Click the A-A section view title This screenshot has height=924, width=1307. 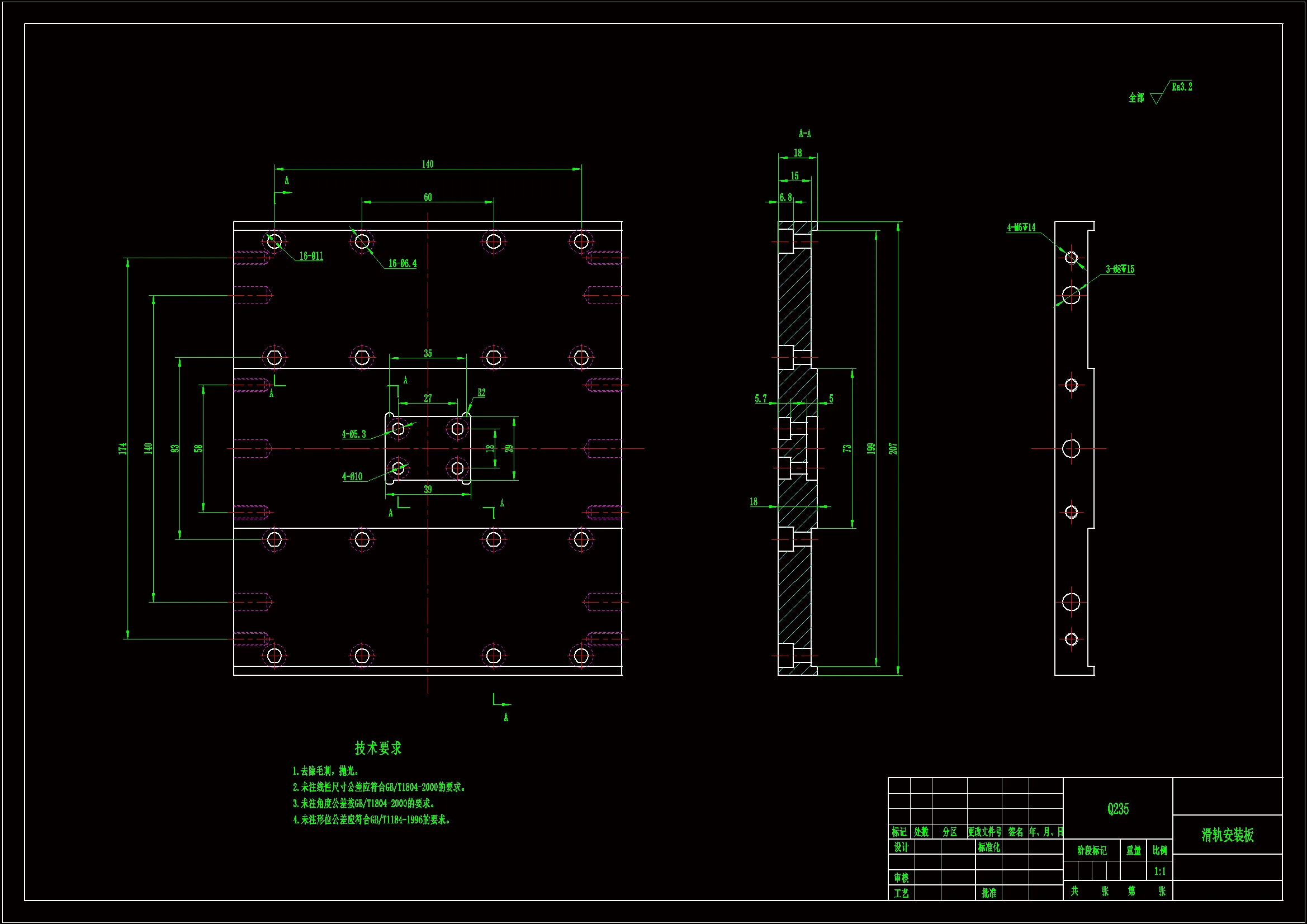[x=804, y=134]
